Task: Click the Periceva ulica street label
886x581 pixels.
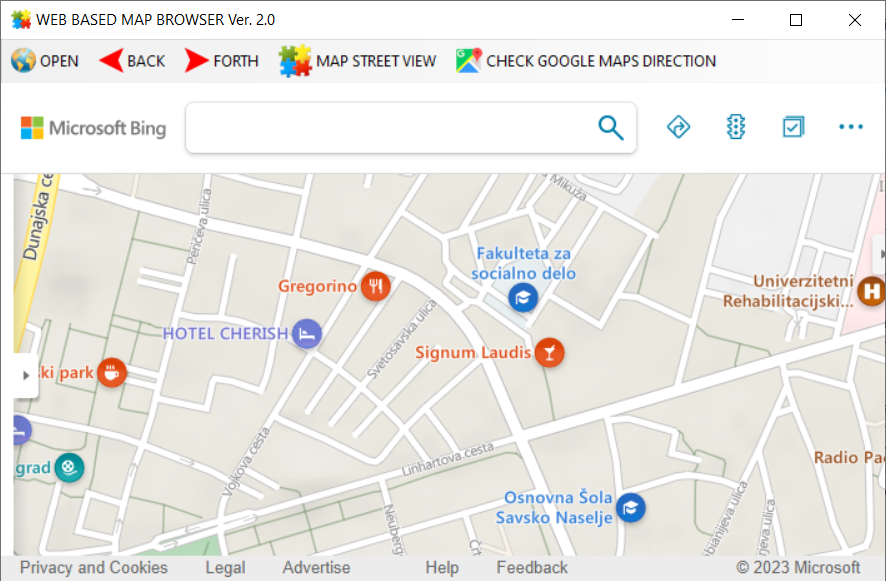Action: pyautogui.click(x=199, y=227)
